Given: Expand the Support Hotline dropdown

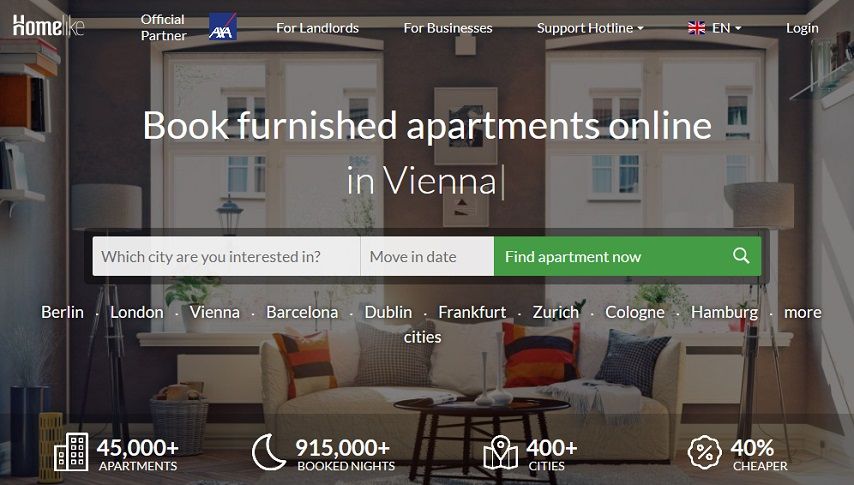Looking at the screenshot, I should (590, 28).
